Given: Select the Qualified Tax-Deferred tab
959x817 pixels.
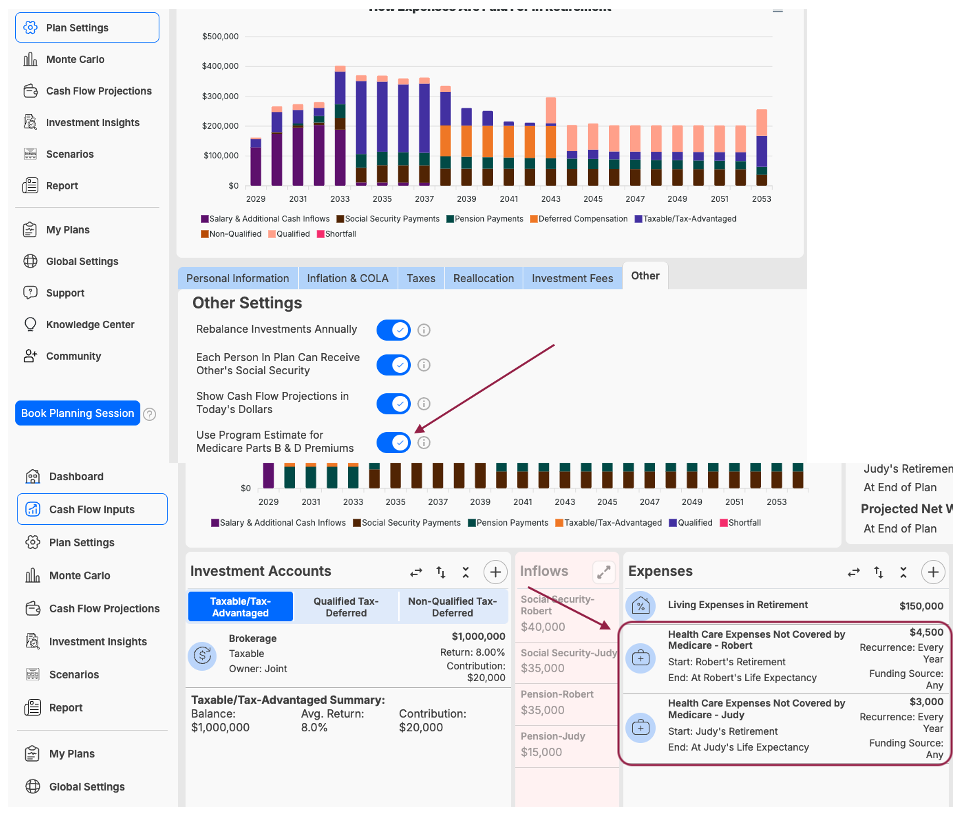Looking at the screenshot, I should pos(346,607).
